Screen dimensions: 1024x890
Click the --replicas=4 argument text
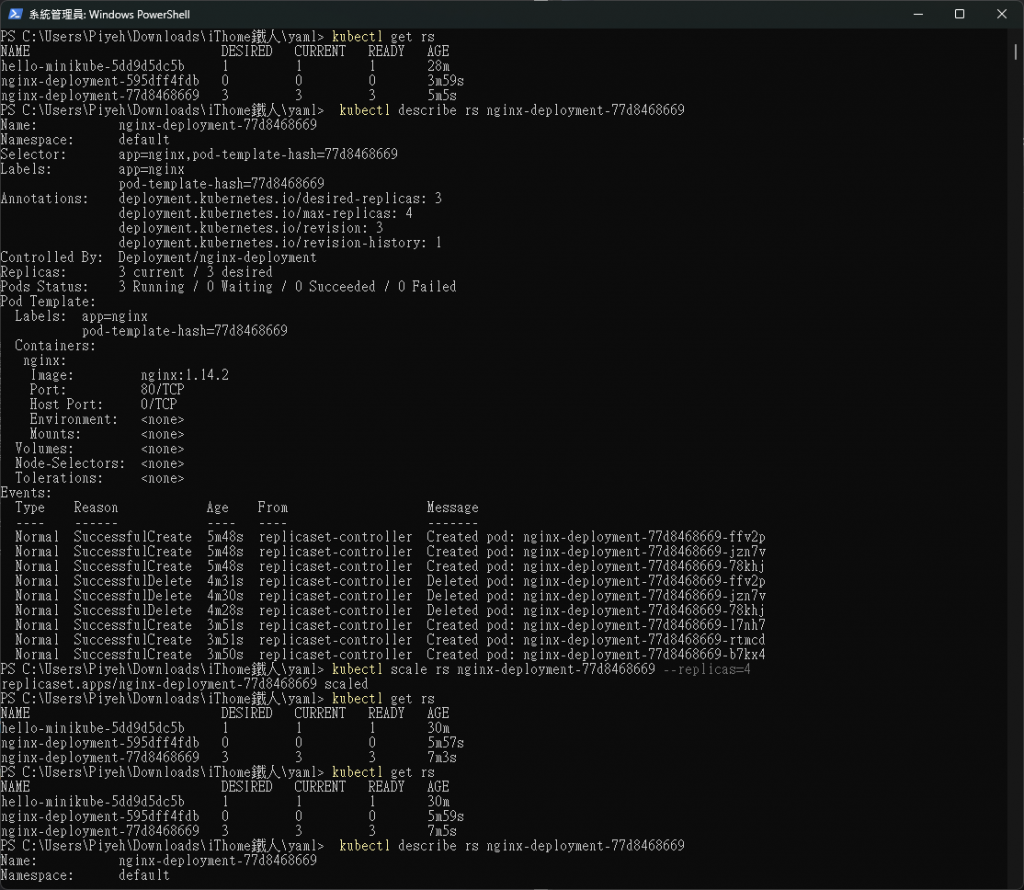click(x=707, y=669)
